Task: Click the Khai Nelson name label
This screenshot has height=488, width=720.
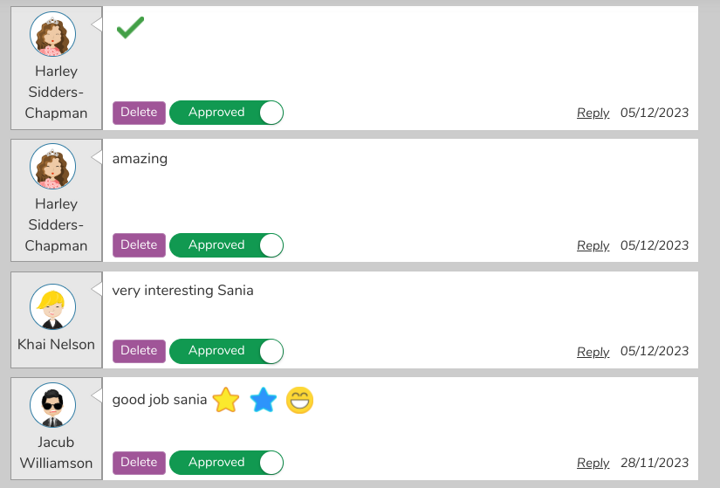Action: (56, 344)
